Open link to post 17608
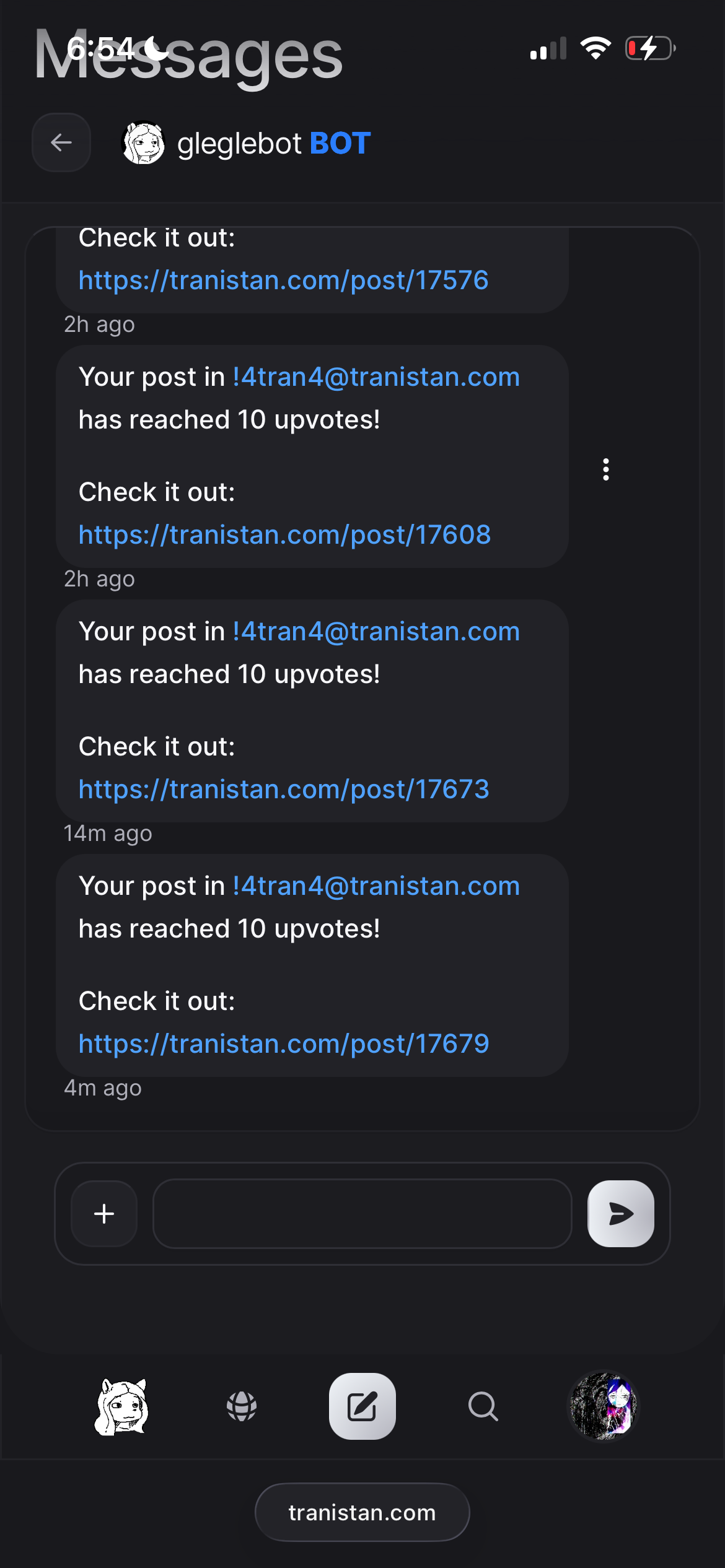Screen dimensions: 725x1568 tap(284, 535)
